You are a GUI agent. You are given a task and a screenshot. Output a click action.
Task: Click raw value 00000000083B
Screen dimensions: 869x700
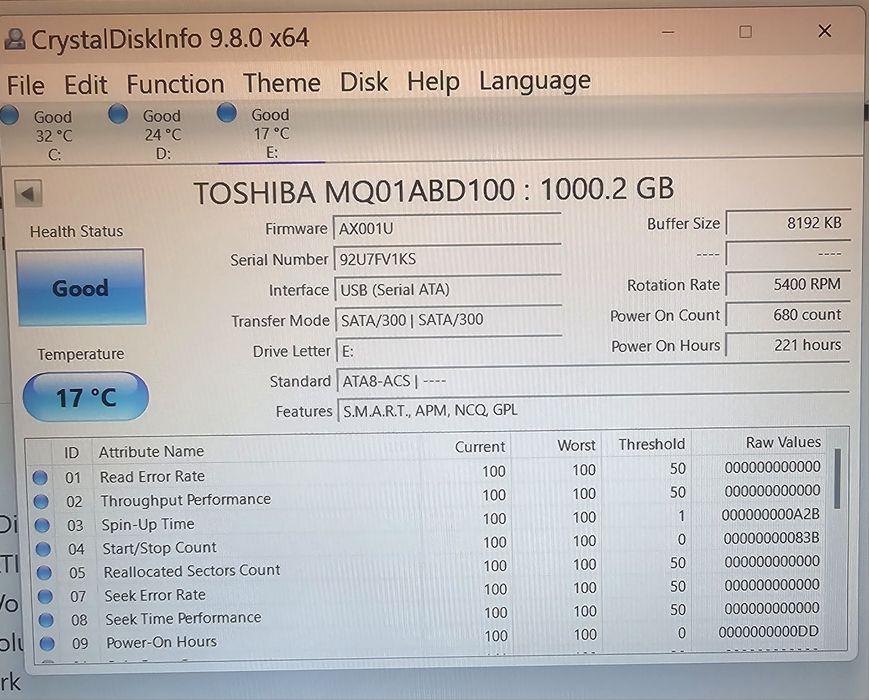[x=771, y=538]
